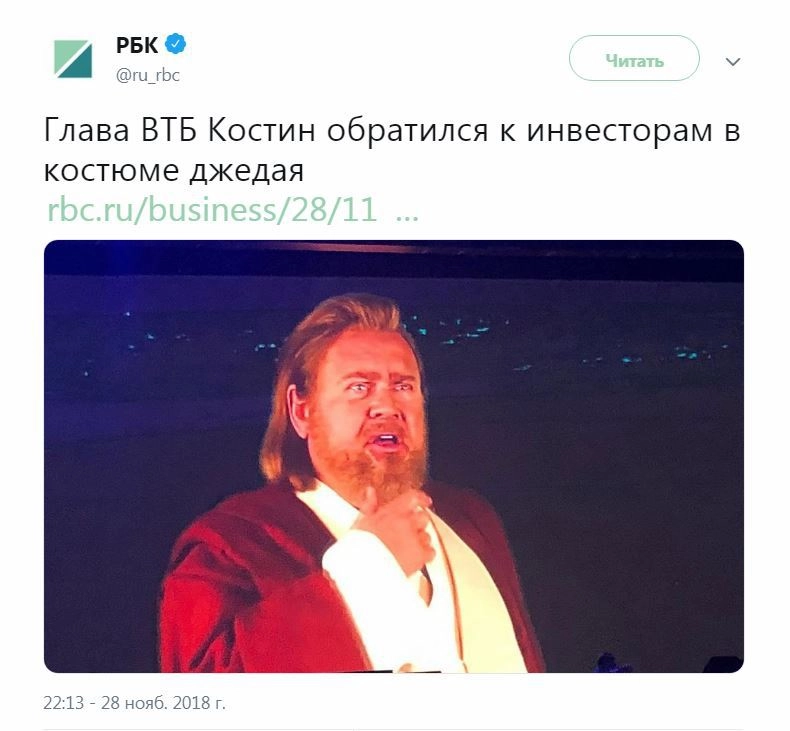Open the РБК profile name
Viewport: 790px width, 731px height.
[x=137, y=45]
